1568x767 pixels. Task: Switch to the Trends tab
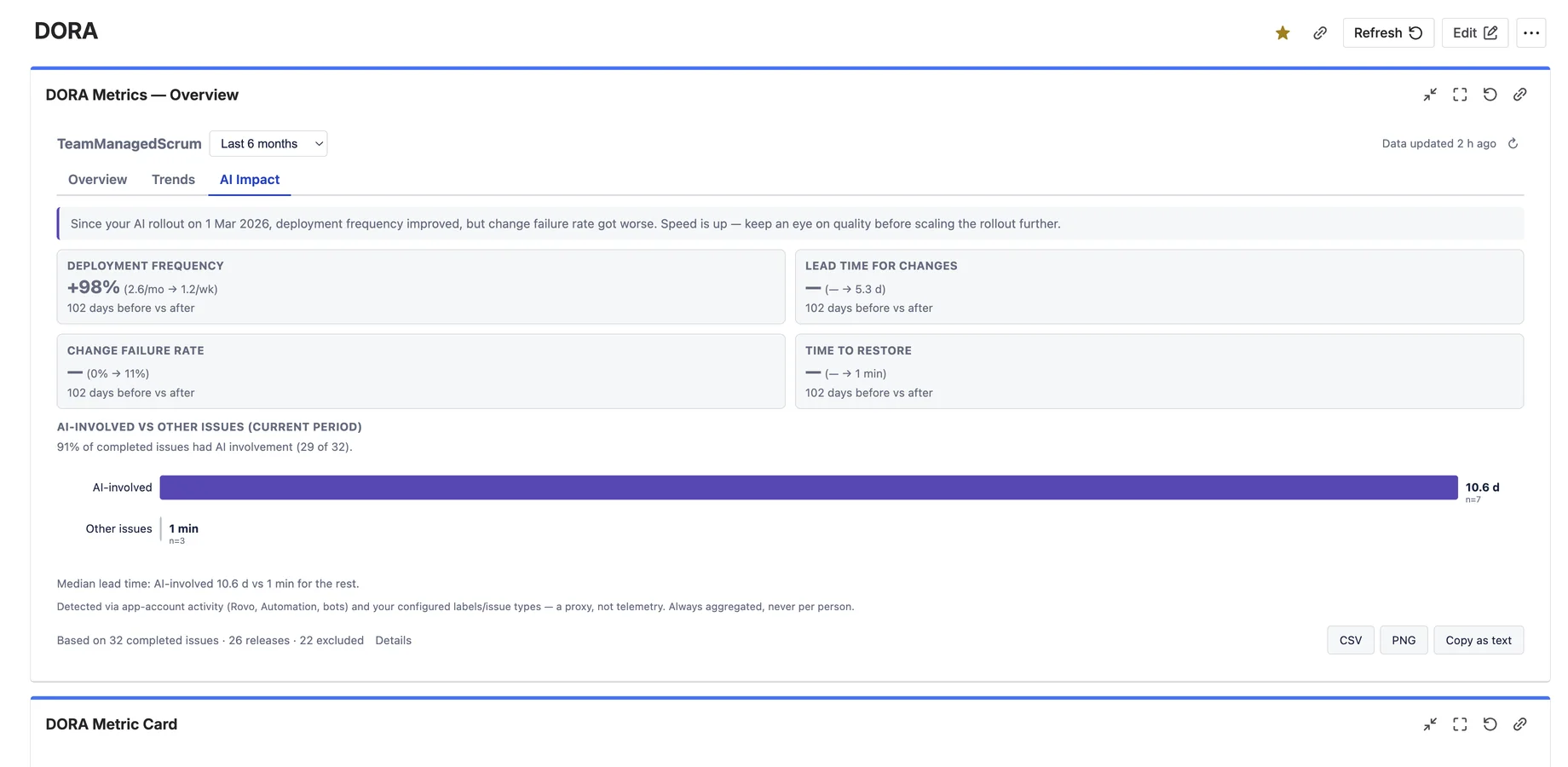(173, 180)
